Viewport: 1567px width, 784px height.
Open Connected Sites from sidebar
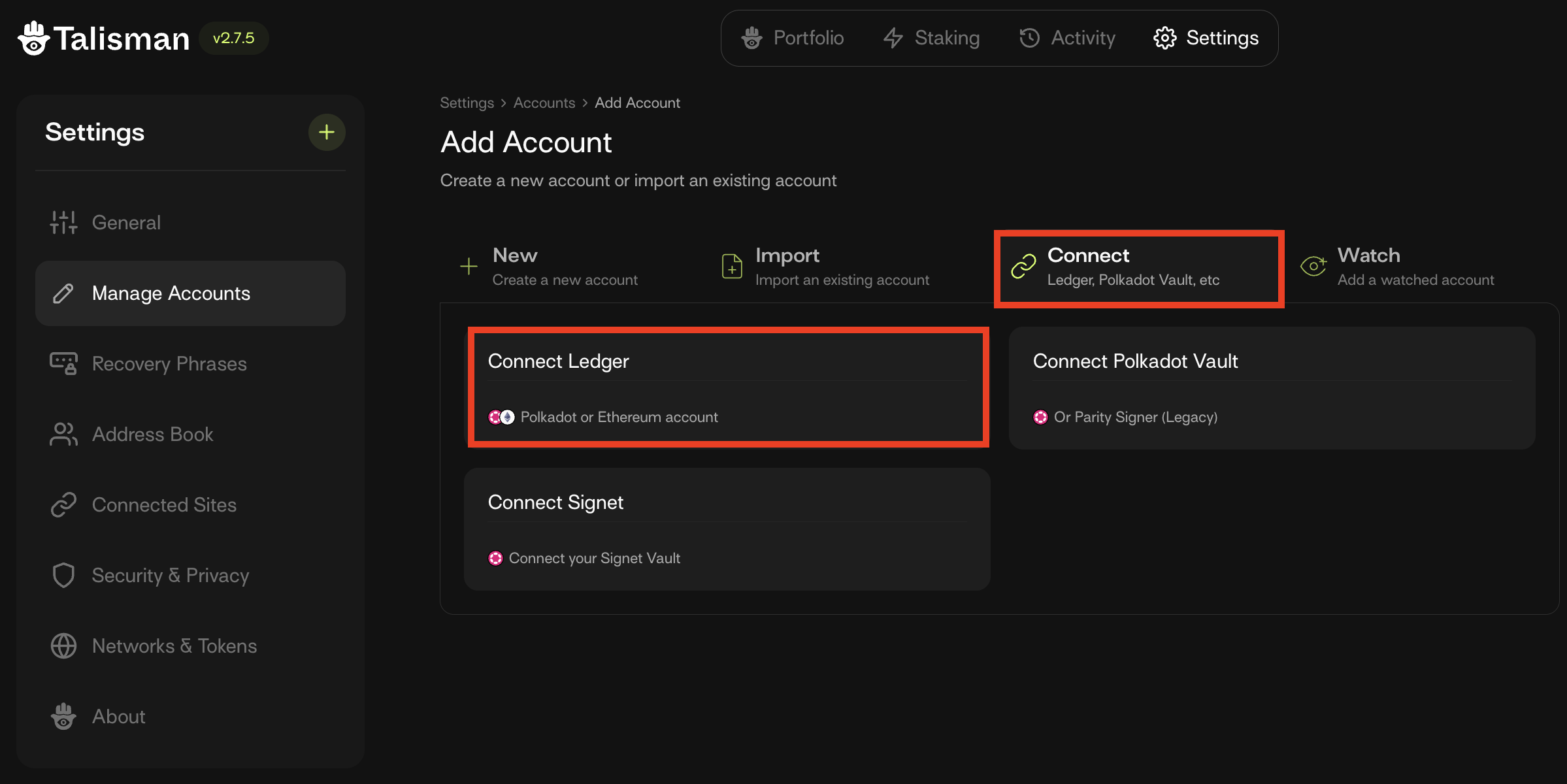click(x=164, y=505)
